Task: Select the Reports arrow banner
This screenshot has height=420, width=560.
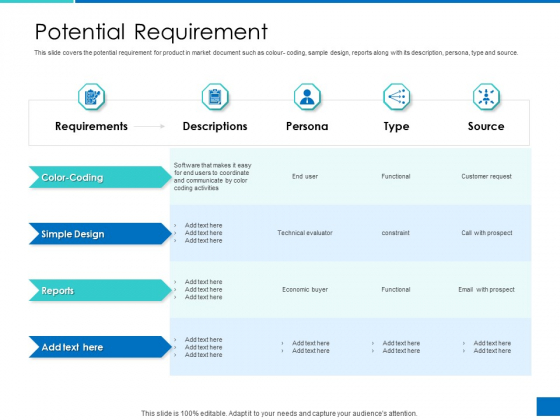Action: tap(100, 290)
